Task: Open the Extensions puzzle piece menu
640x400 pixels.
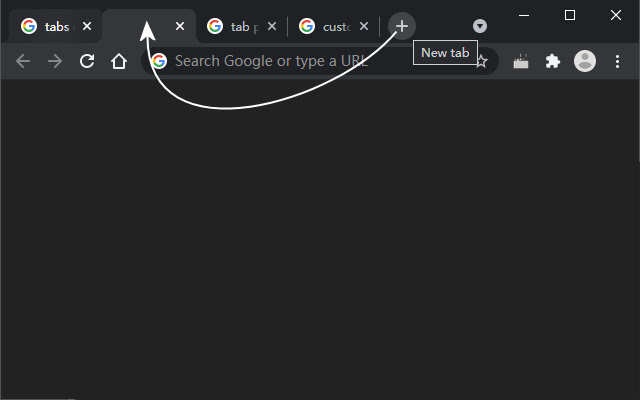Action: pos(552,61)
